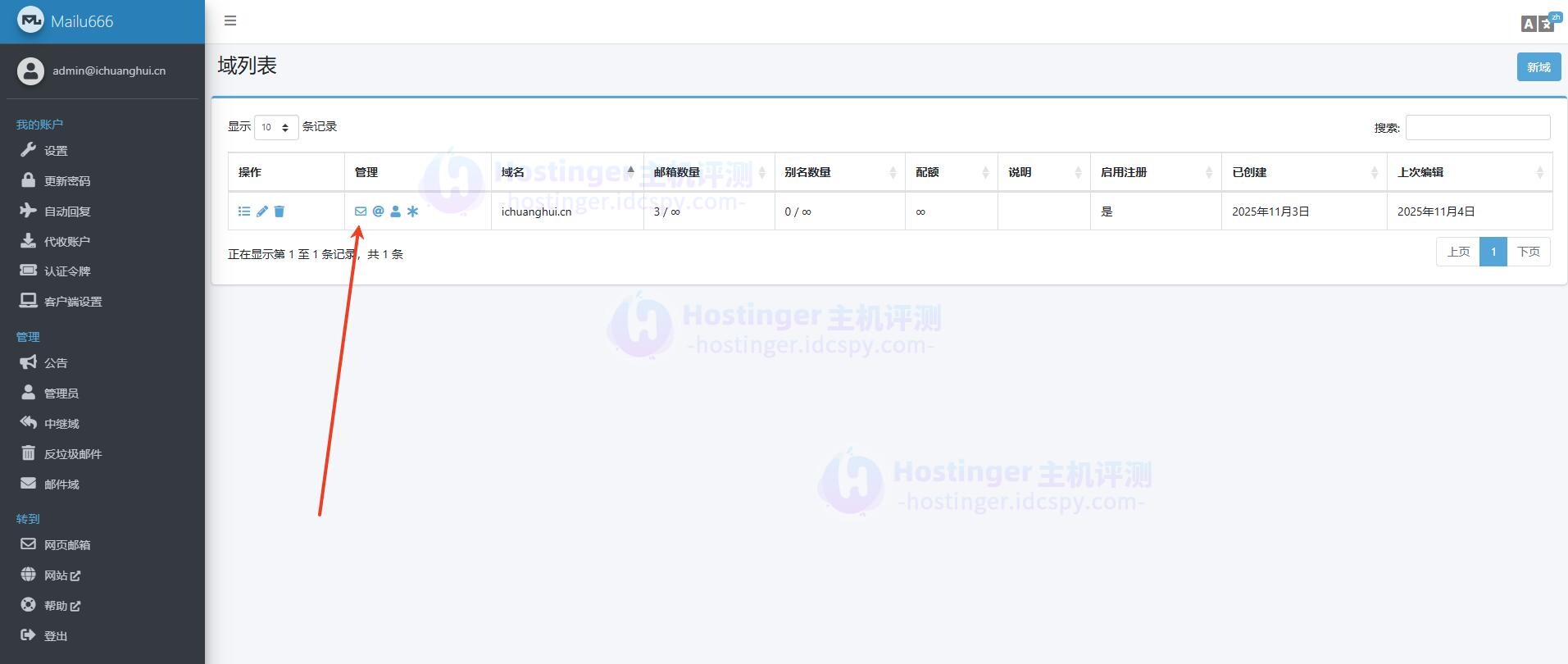Open the records-per-page dropdown
Viewport: 1568px width, 664px height.
(275, 127)
